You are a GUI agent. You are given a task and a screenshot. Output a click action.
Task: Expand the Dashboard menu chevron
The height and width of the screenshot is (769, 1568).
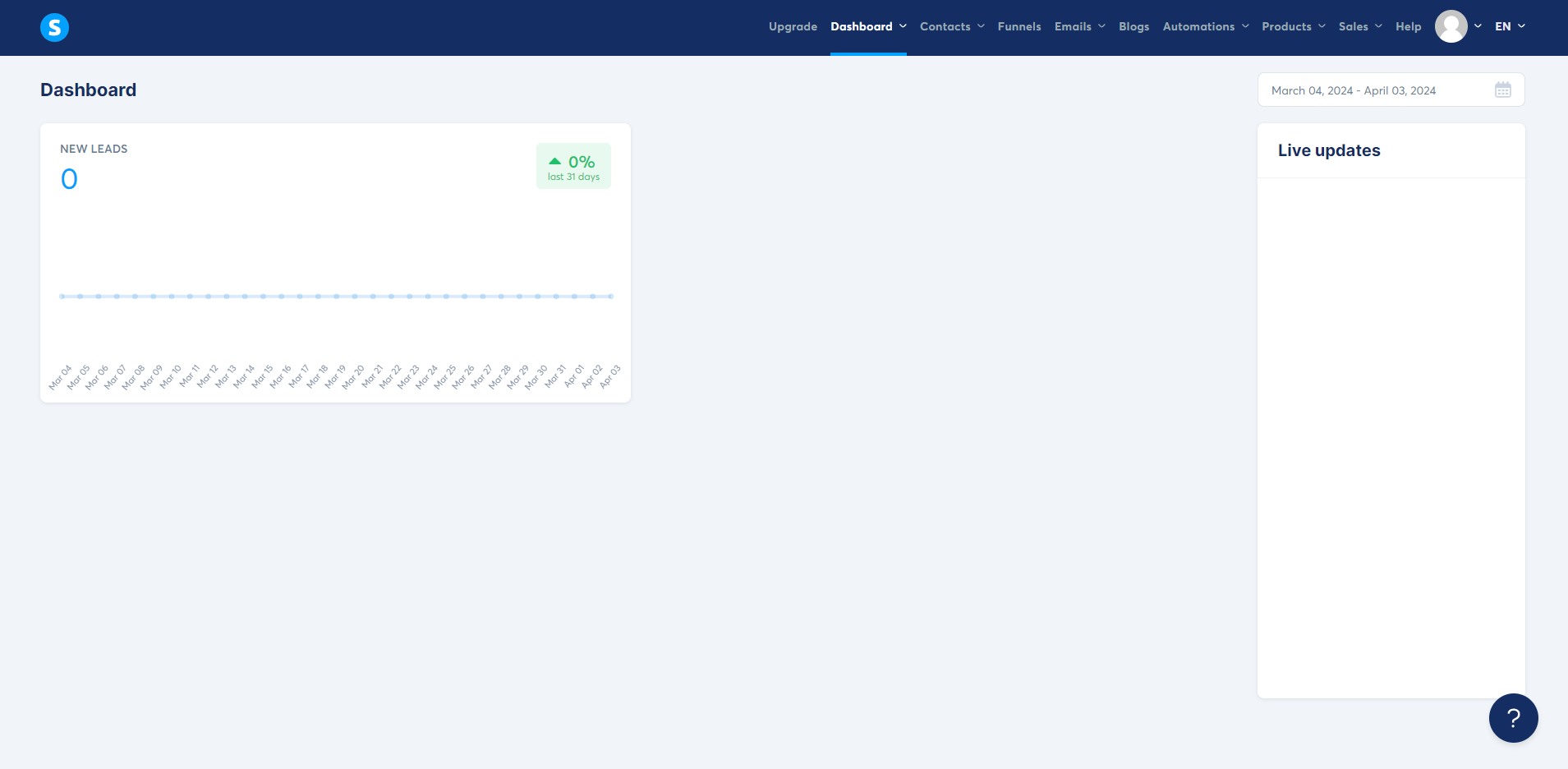903,26
